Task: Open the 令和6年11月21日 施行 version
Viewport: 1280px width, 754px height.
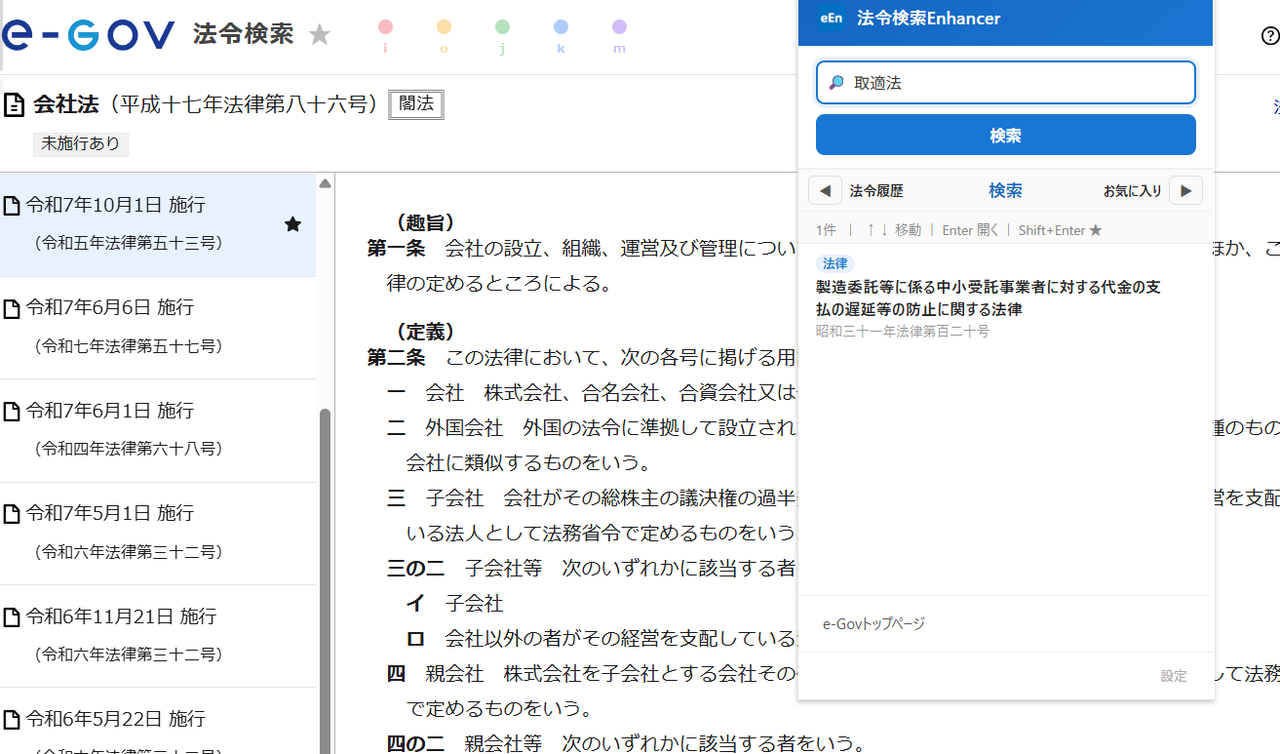Action: [158, 636]
